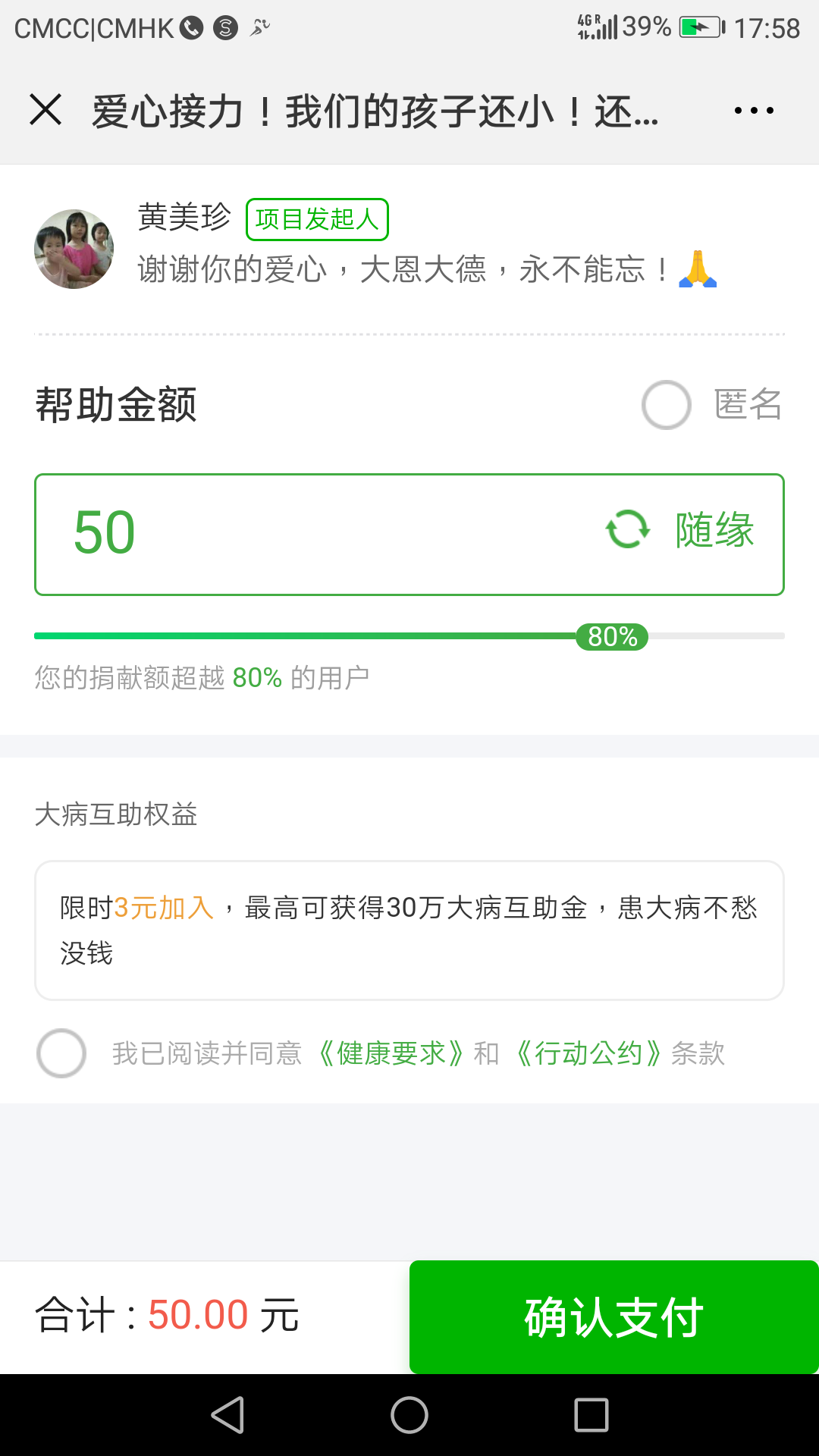Tap the battery status icon

[701, 28]
